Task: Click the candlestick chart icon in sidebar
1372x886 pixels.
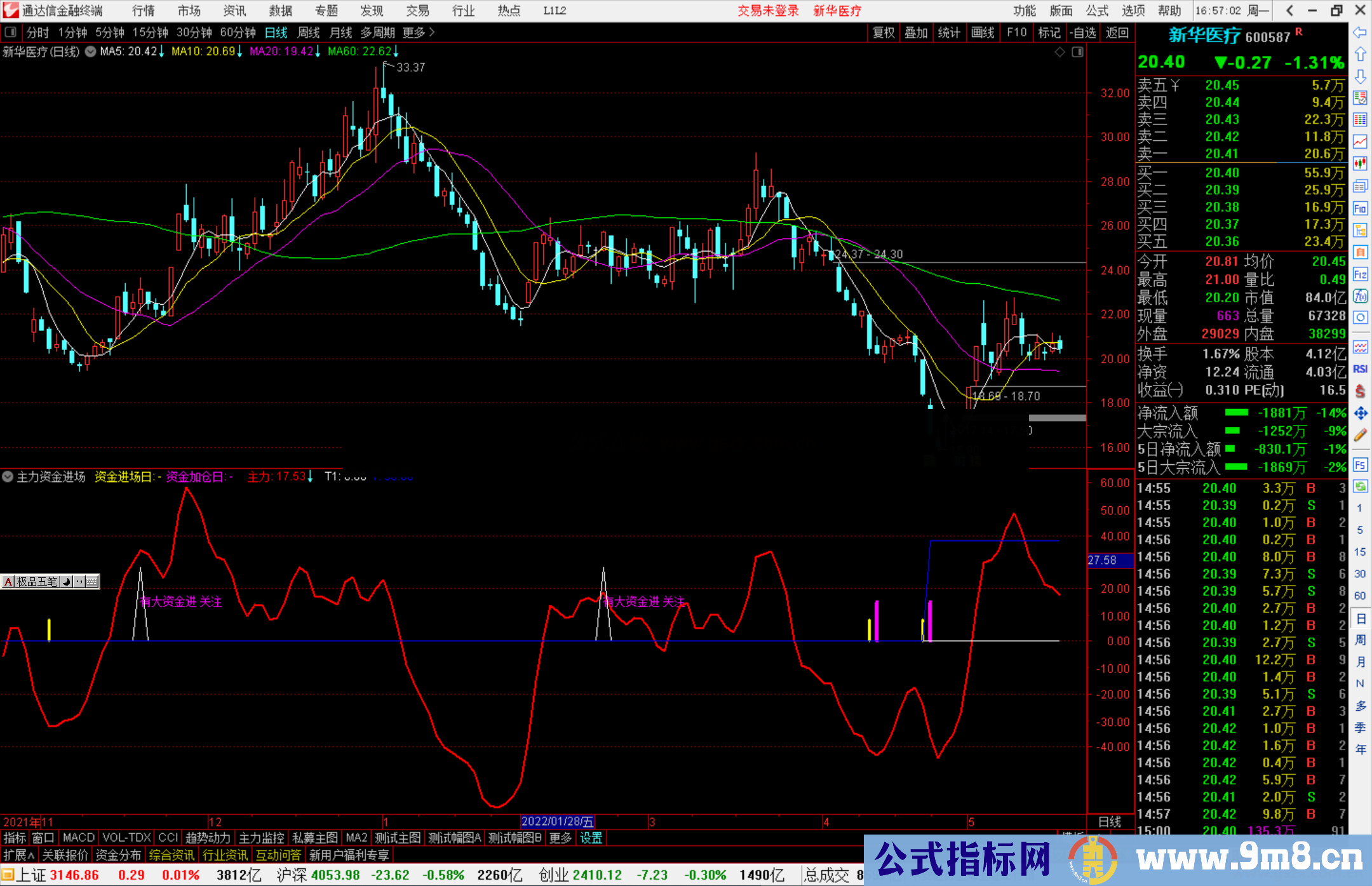Action: [x=1360, y=163]
